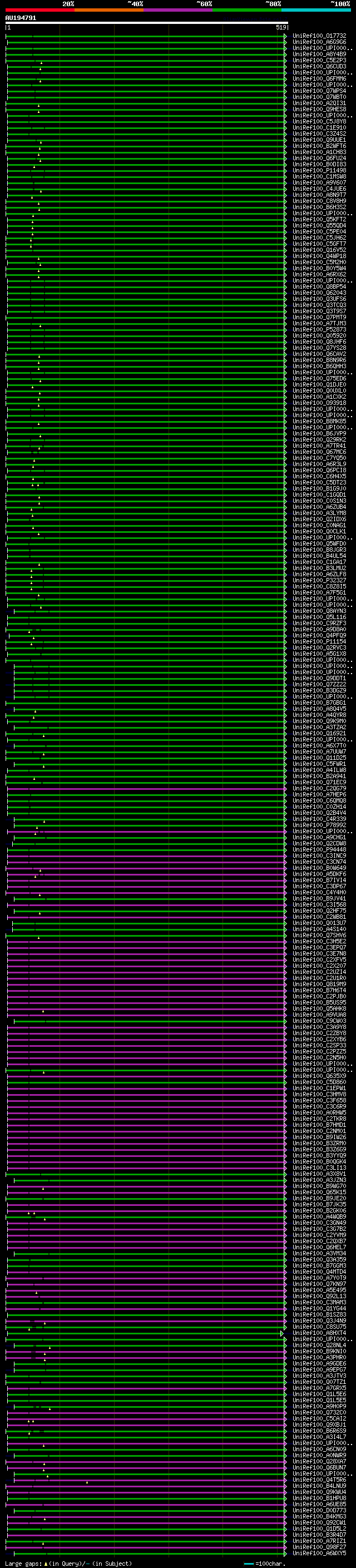
Task: Open the UniRef100_Q5L116 hit
Action: (319, 617)
